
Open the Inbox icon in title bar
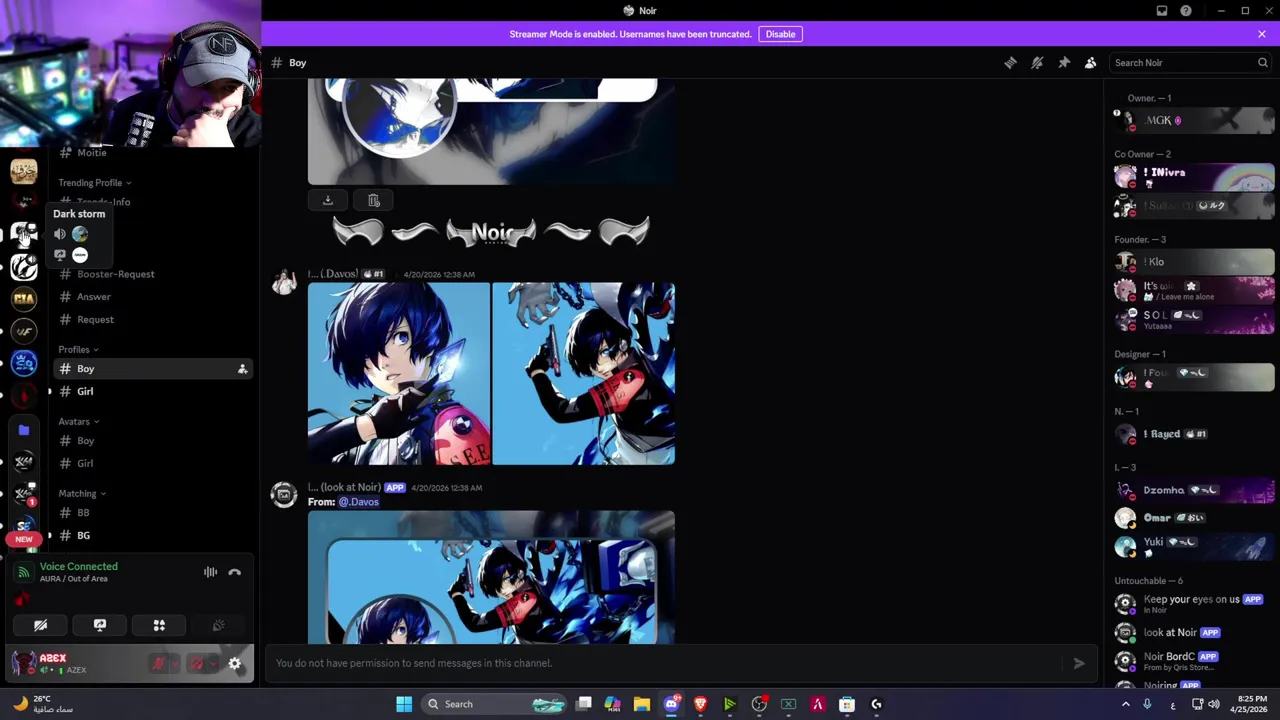pyautogui.click(x=1162, y=11)
